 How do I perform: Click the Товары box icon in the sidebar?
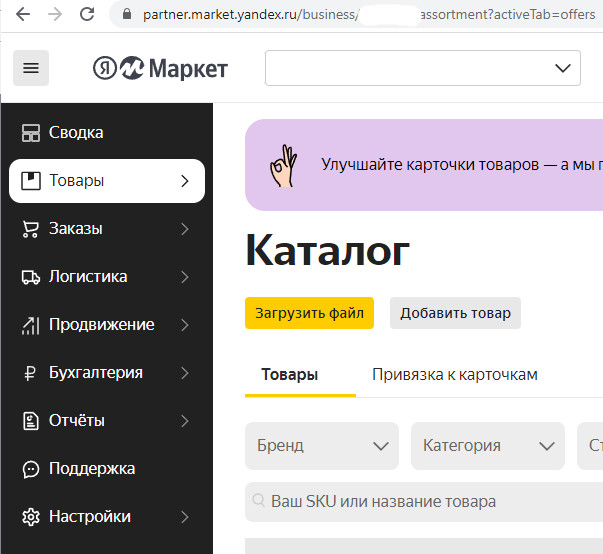tap(31, 181)
